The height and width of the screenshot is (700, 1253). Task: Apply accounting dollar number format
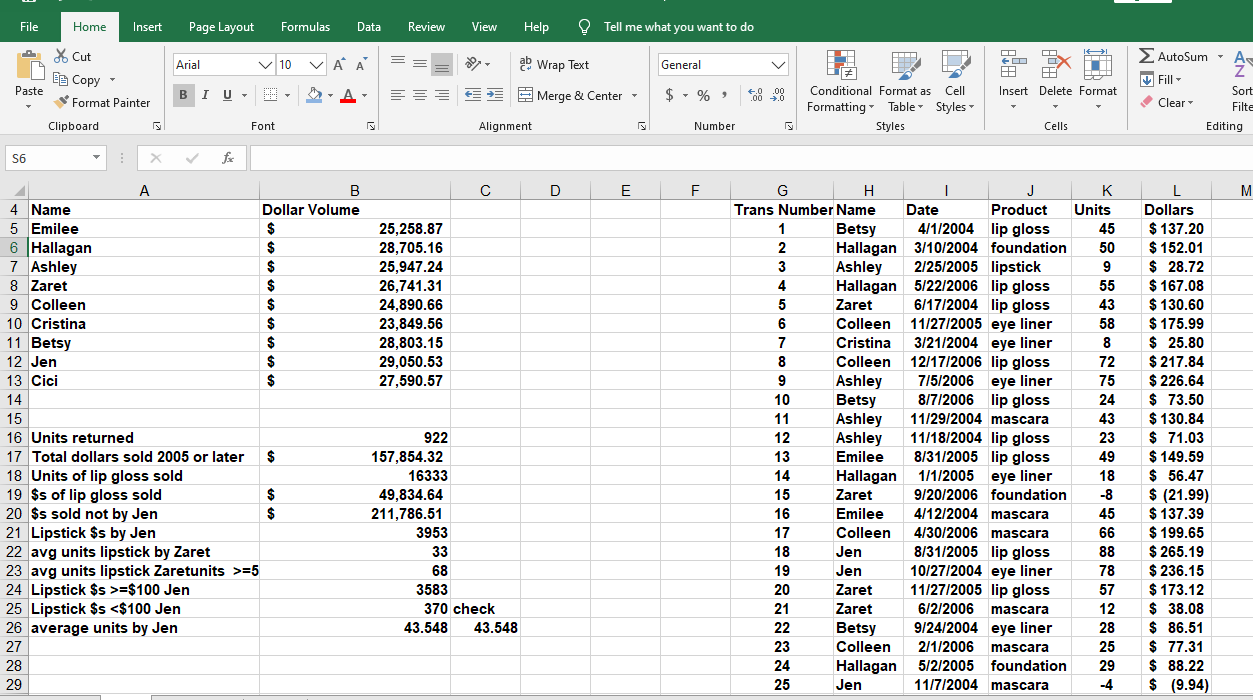(669, 95)
